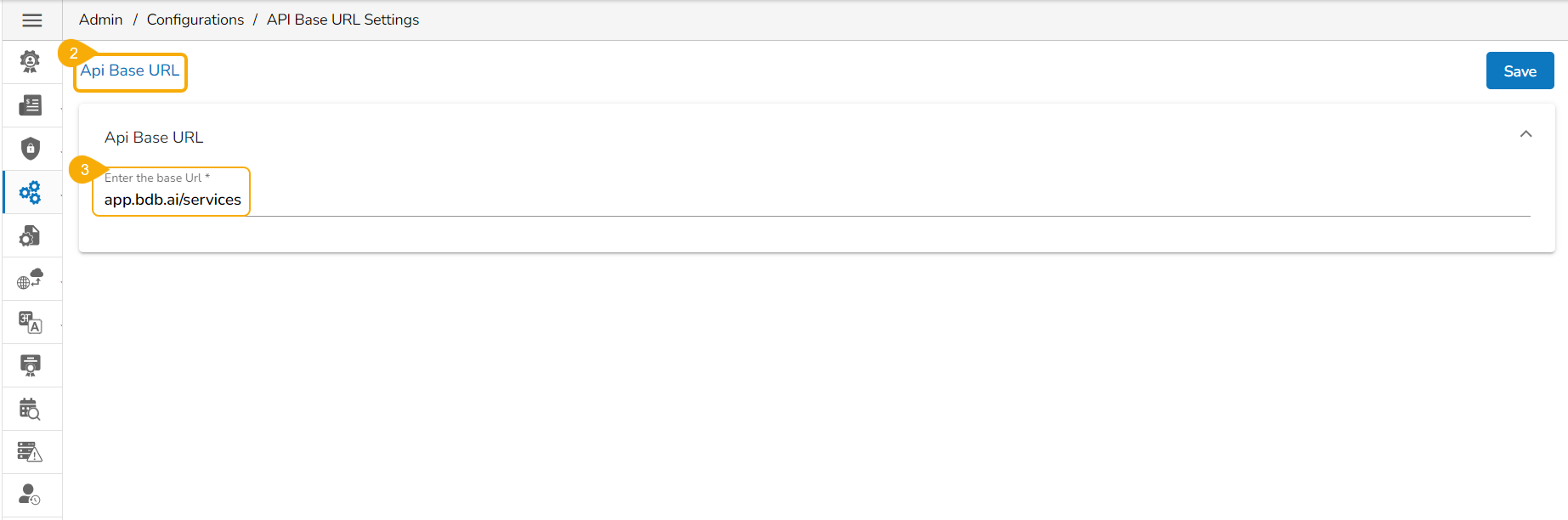Click the Admin breadcrumb link
The width and height of the screenshot is (1568, 520).
(x=101, y=20)
